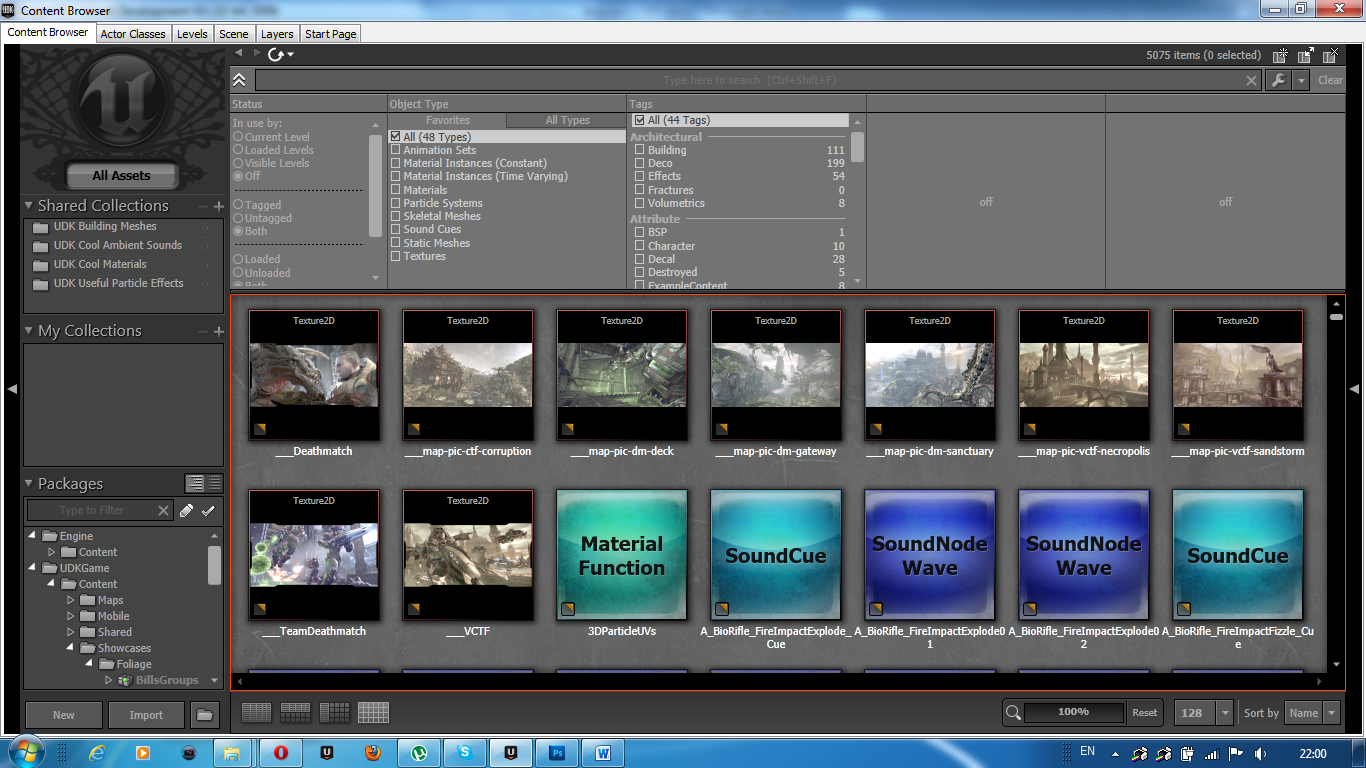Image resolution: width=1366 pixels, height=768 pixels.
Task: Select vertical split view layout icon
Action: (x=334, y=712)
